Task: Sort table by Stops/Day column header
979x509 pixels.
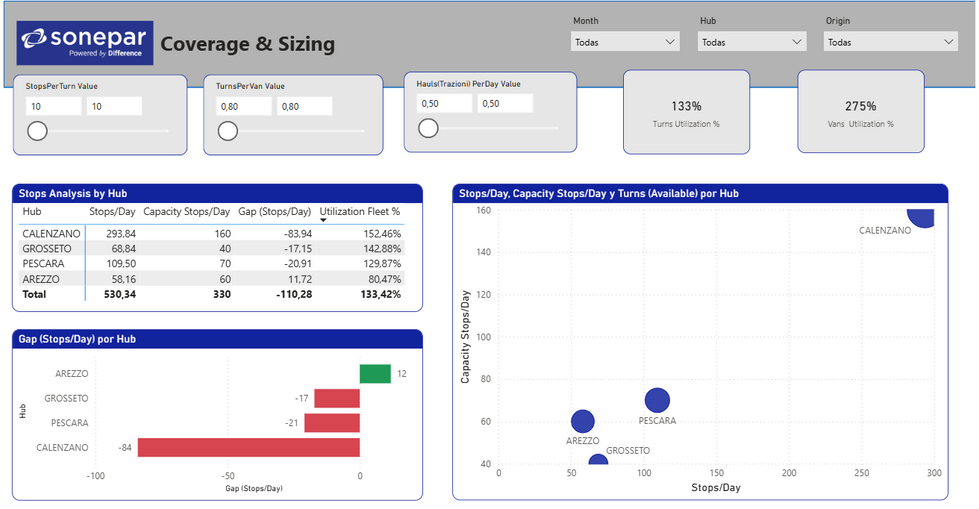Action: [x=112, y=212]
